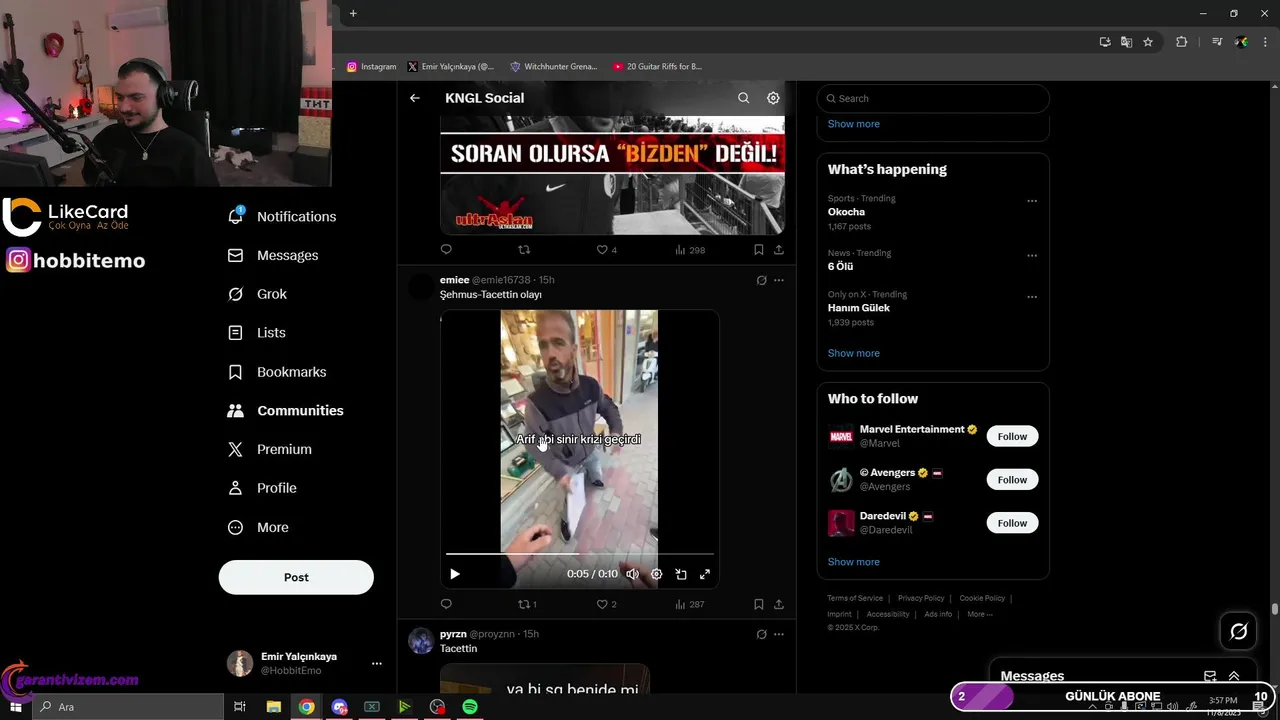
Task: Show more under Who to follow
Action: tap(853, 562)
